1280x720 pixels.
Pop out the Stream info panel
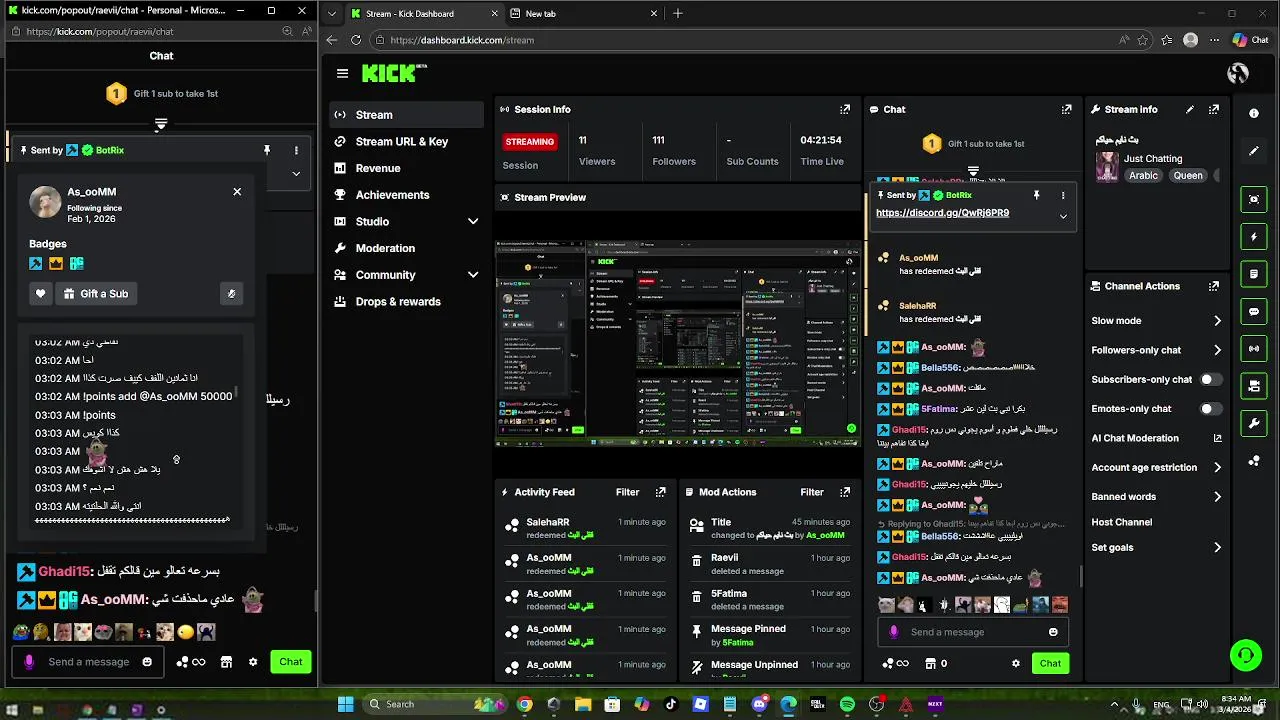click(1214, 109)
